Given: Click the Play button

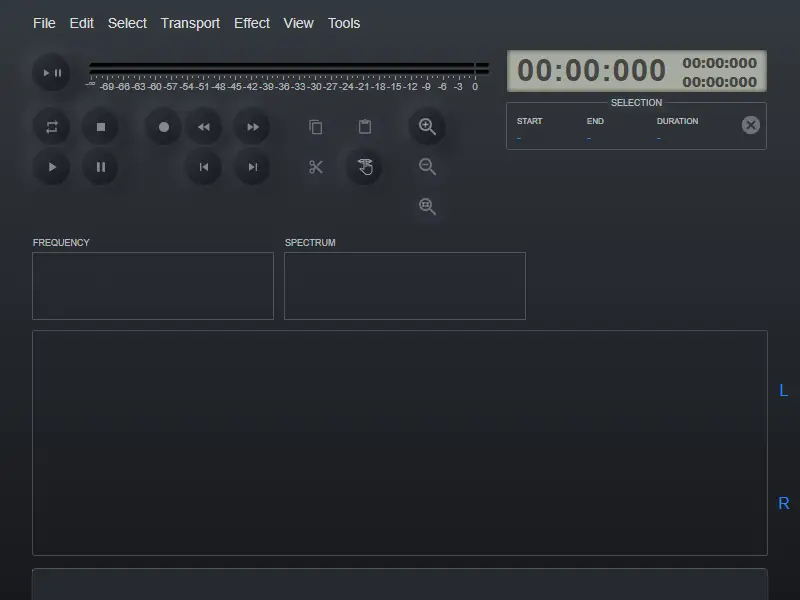Looking at the screenshot, I should pyautogui.click(x=52, y=167).
